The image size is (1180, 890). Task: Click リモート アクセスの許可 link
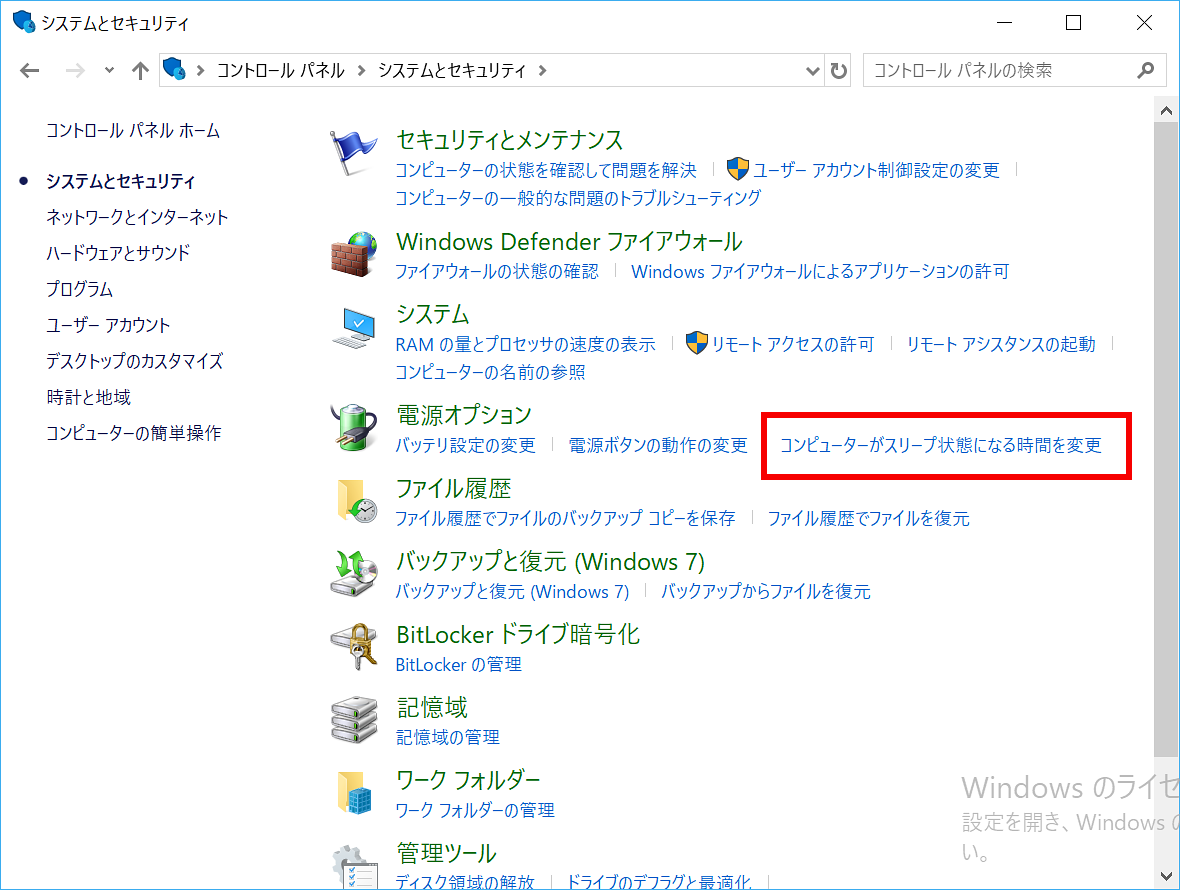pyautogui.click(x=793, y=344)
